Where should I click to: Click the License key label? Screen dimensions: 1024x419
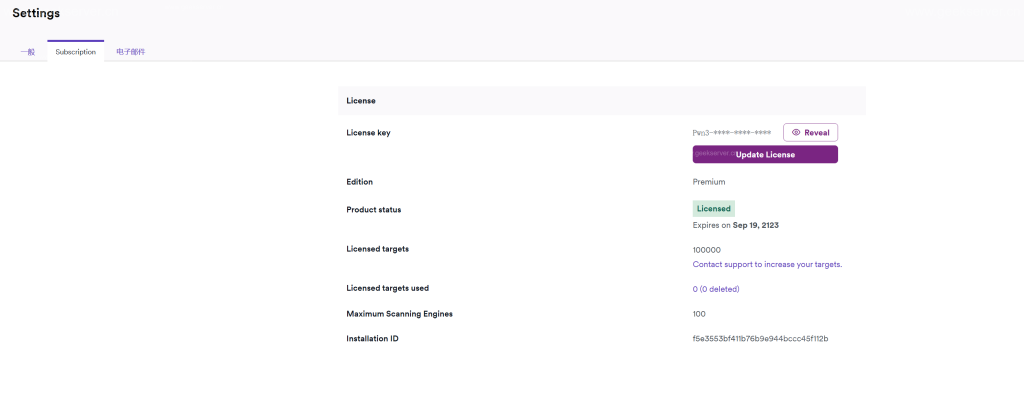[x=368, y=132]
